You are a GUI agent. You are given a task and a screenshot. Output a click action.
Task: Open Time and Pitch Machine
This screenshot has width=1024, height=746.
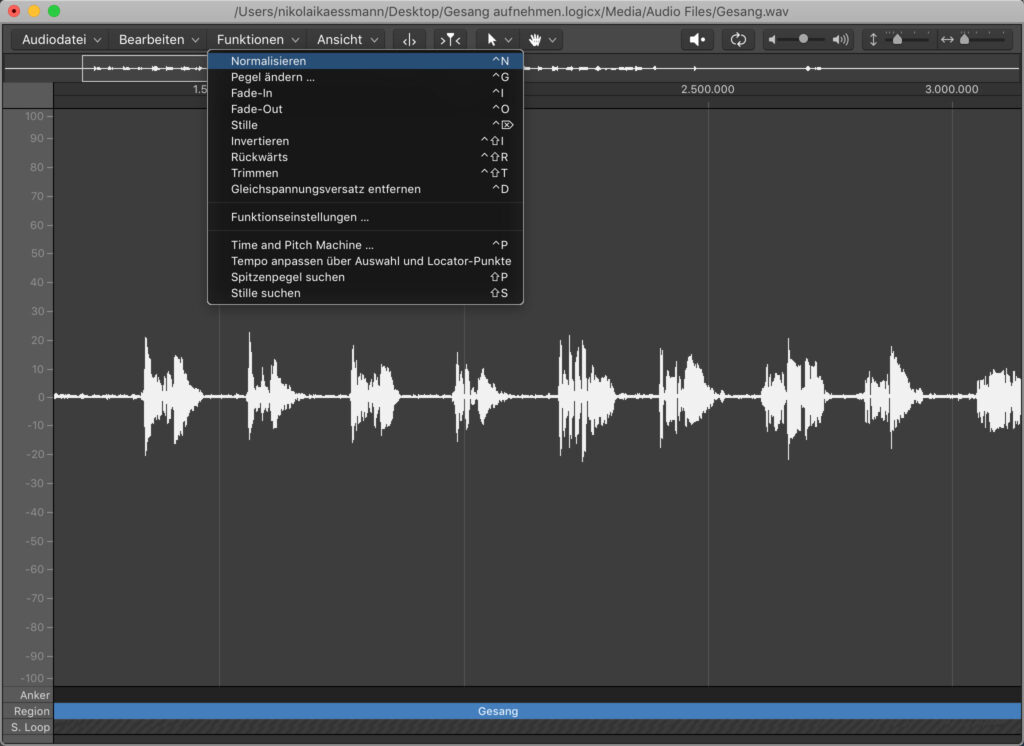pyautogui.click(x=365, y=245)
